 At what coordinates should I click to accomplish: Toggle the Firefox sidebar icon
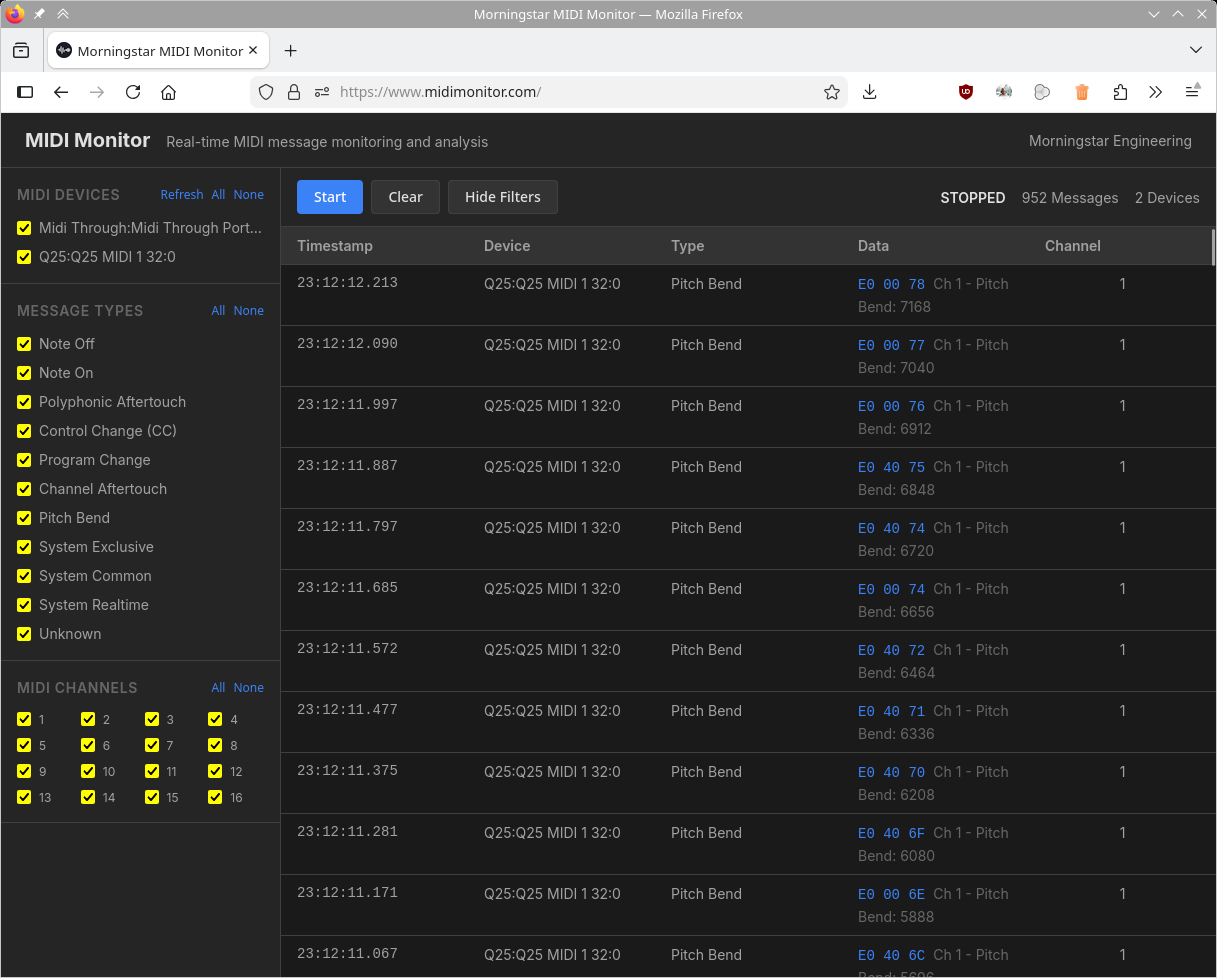(x=25, y=92)
